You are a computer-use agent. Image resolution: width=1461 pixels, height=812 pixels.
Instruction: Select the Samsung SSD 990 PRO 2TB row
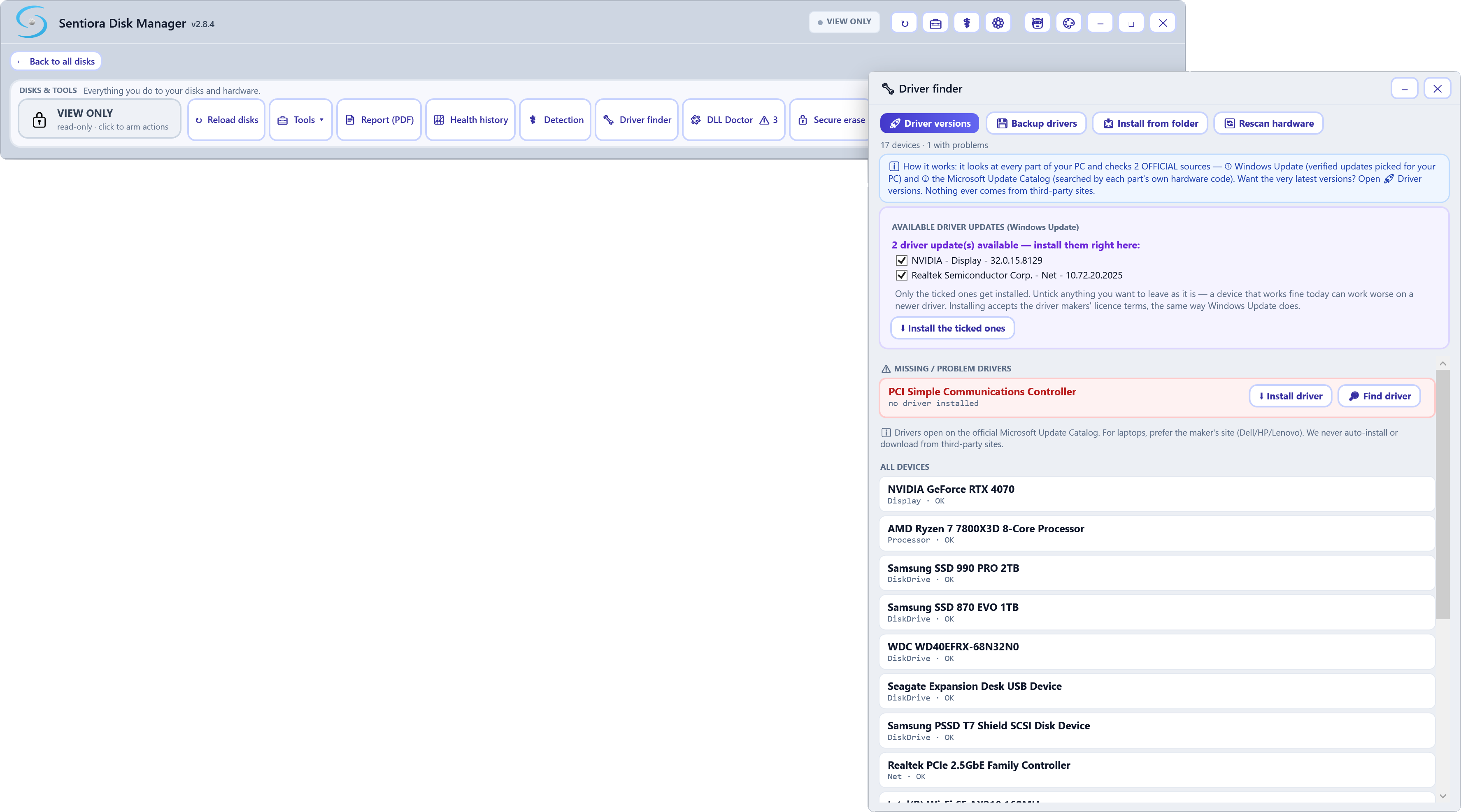(1157, 573)
